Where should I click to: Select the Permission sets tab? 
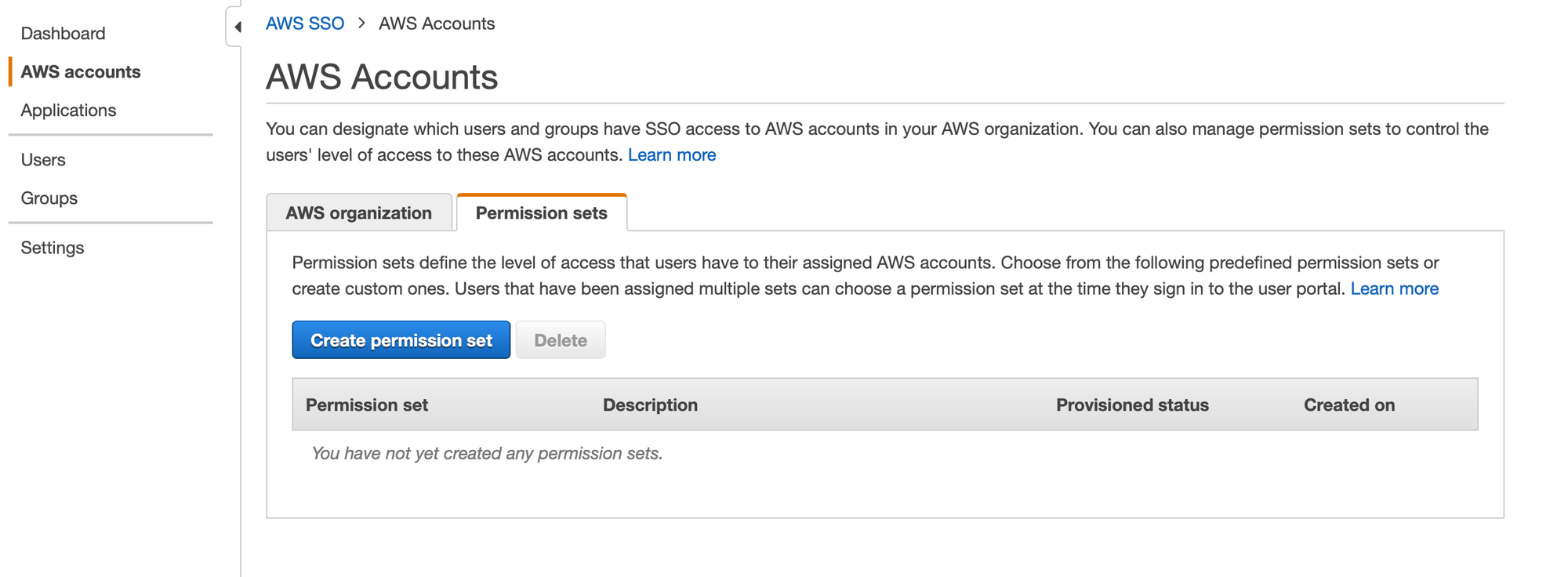tap(542, 212)
